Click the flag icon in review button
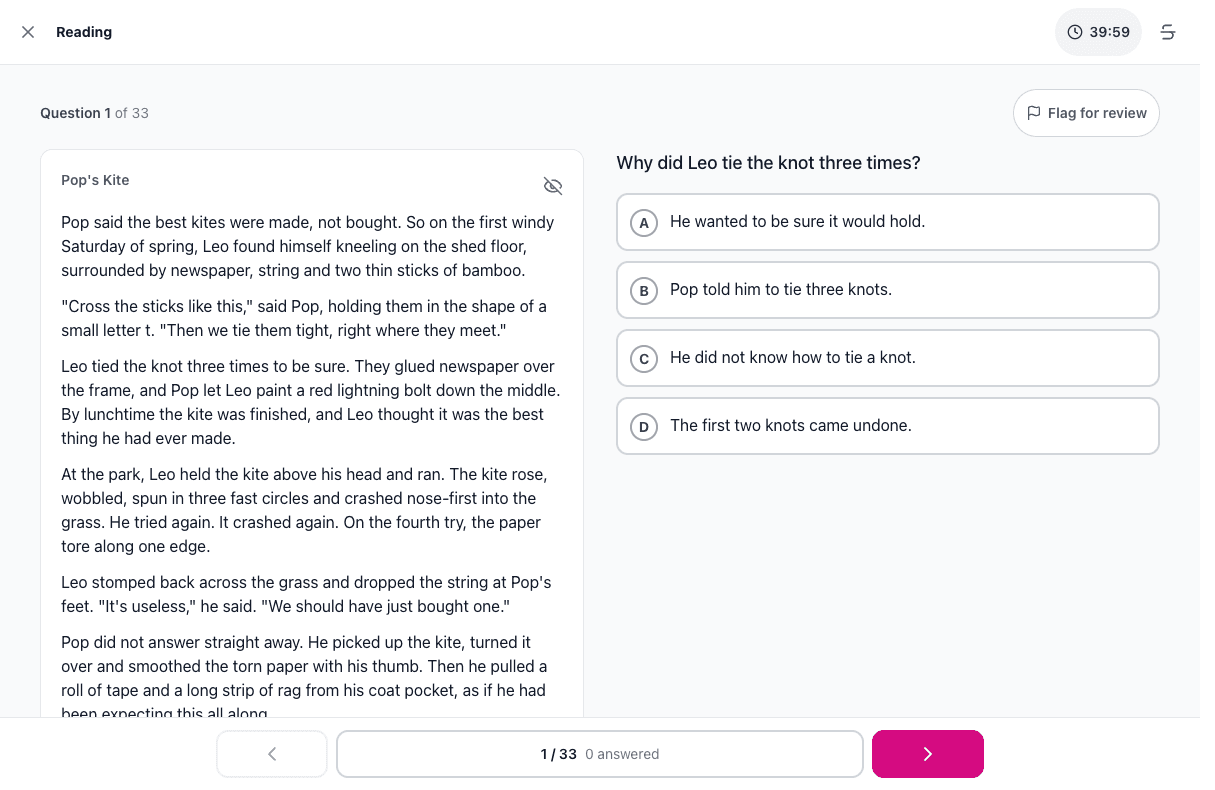This screenshot has width=1215, height=790. coord(1034,113)
